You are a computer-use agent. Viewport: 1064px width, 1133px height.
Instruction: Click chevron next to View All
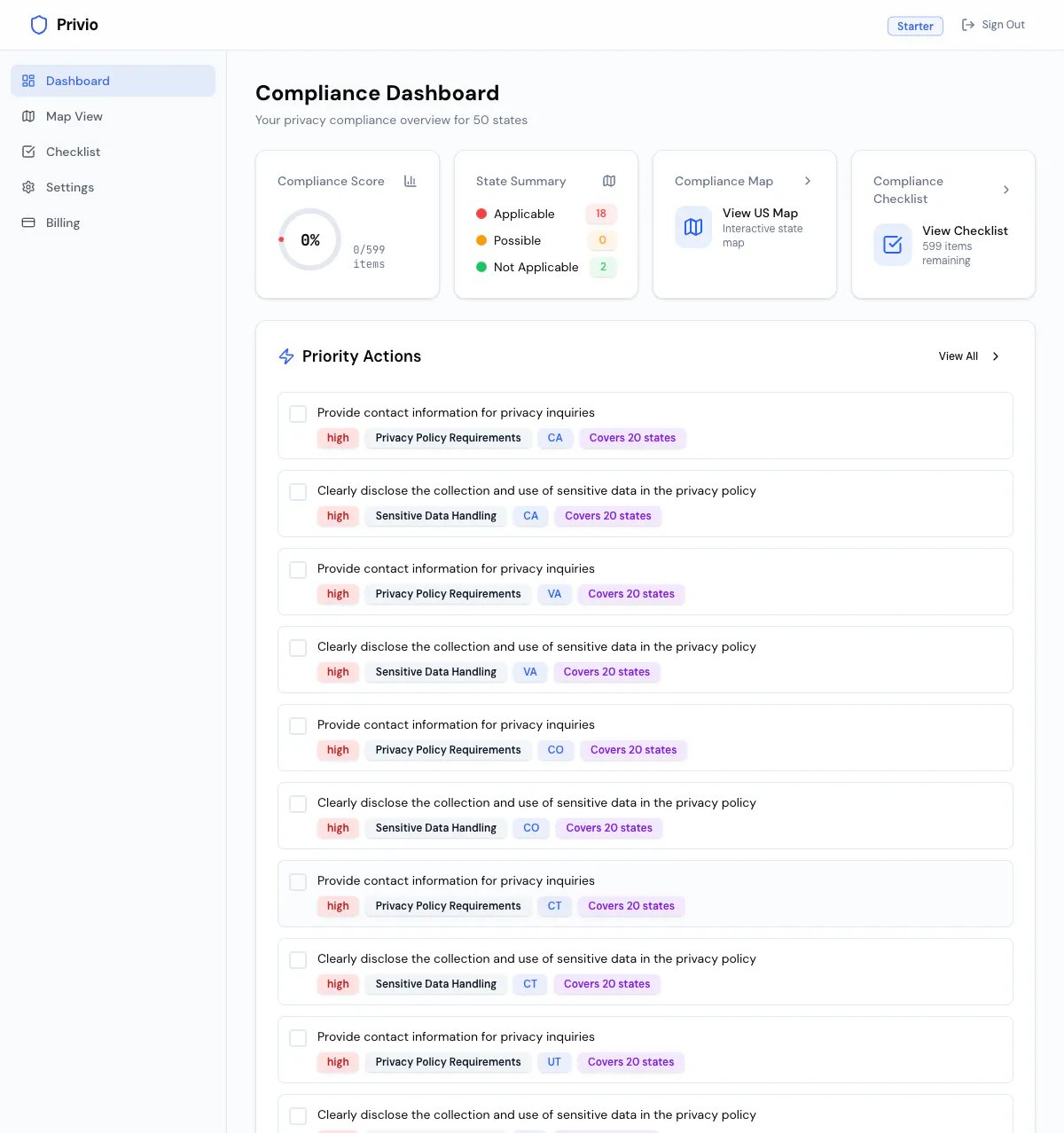(996, 356)
